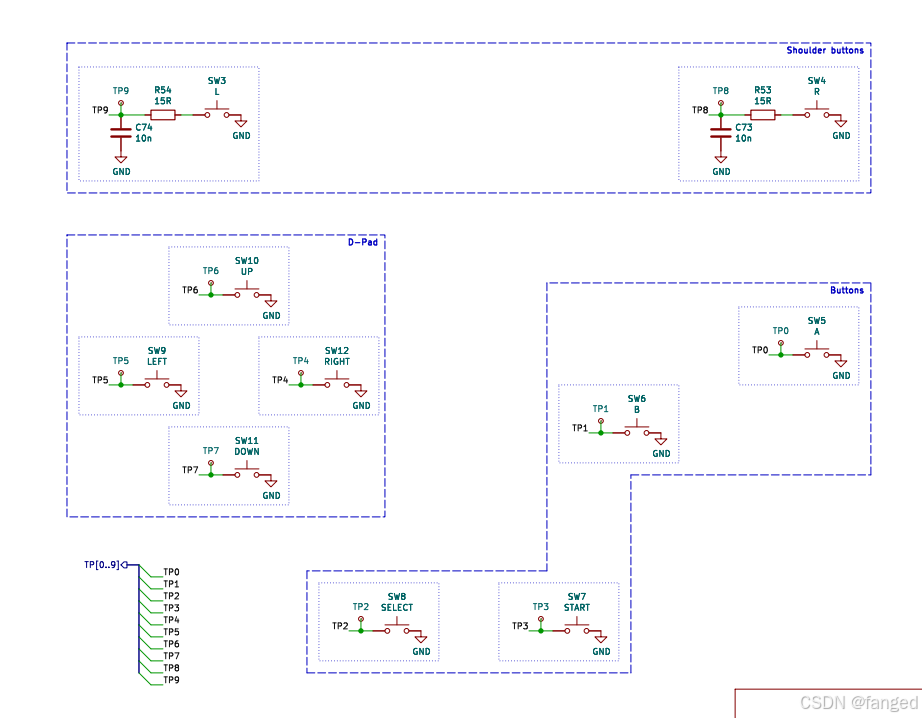The height and width of the screenshot is (718, 922).
Task: Select the SW3 L push-button switch symbol
Action: pyautogui.click(x=216, y=111)
